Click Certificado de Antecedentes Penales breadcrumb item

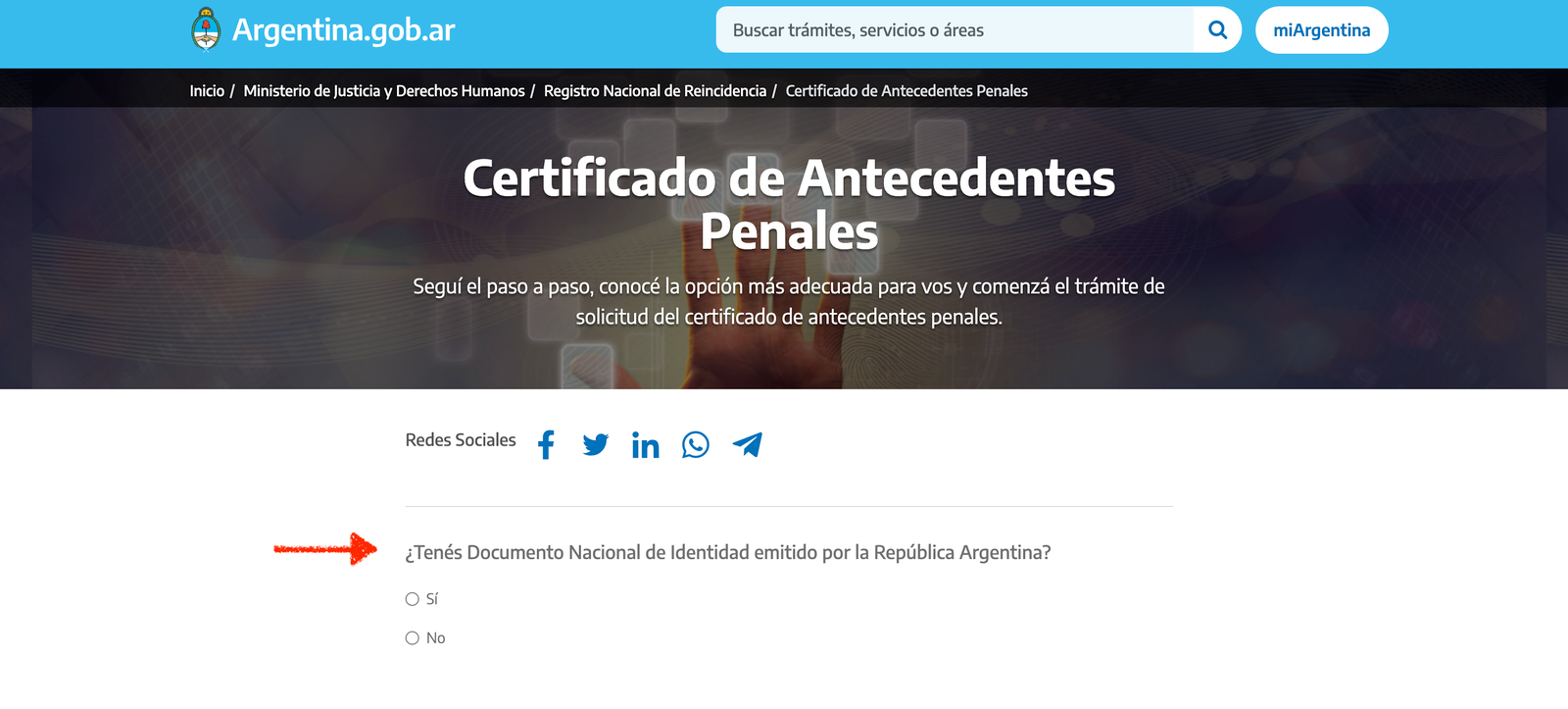tap(906, 91)
